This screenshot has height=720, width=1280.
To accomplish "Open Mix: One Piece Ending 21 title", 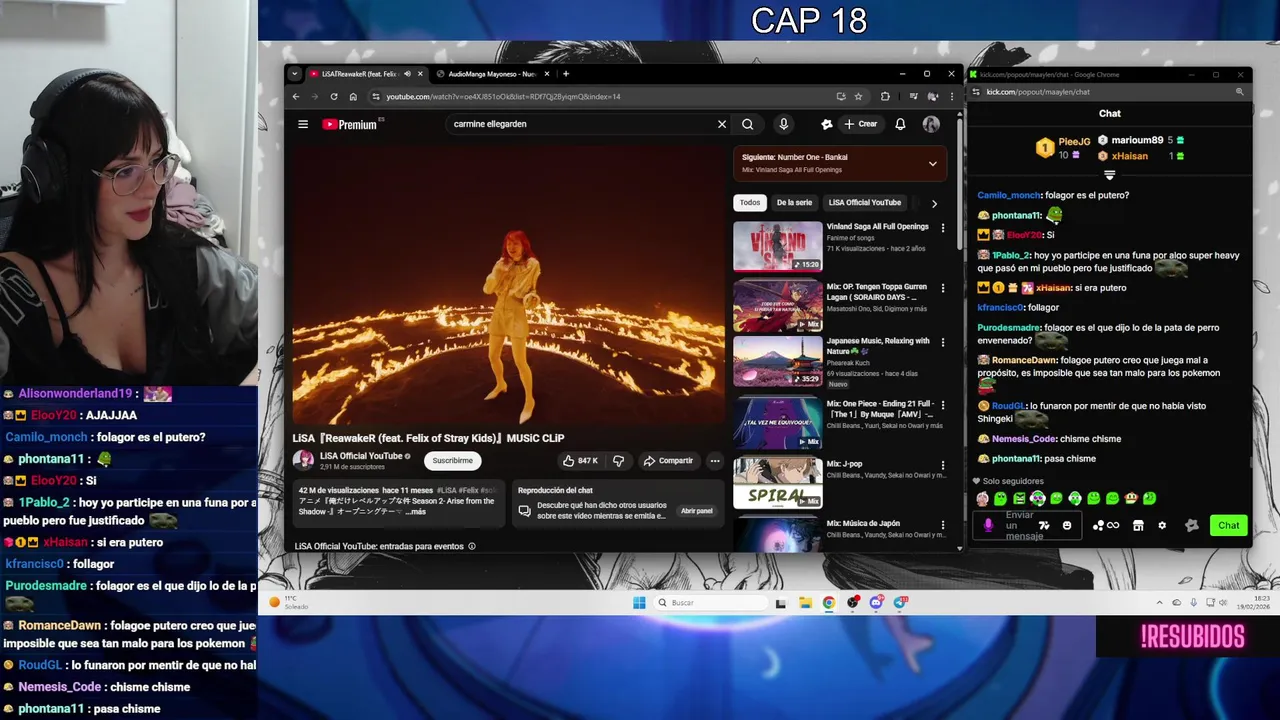I will click(x=880, y=408).
